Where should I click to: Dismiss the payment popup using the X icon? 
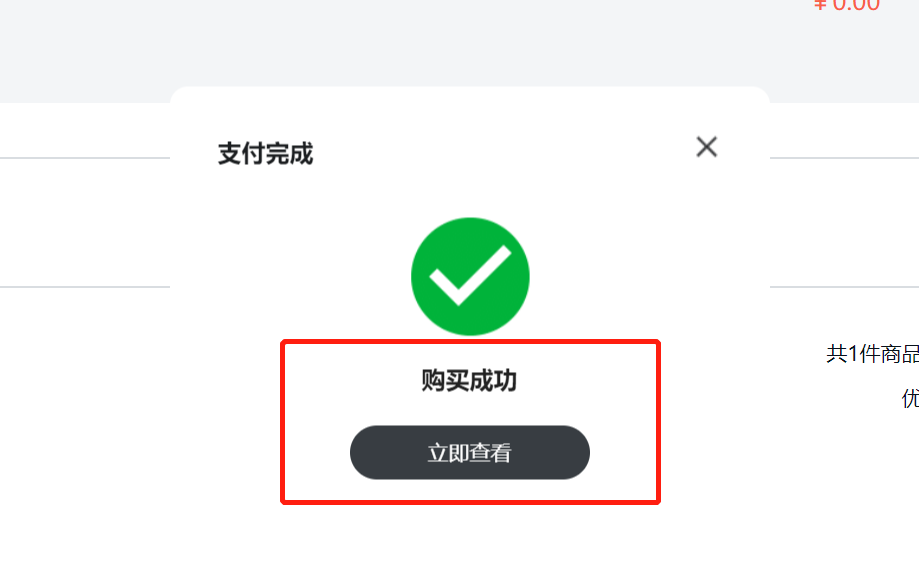pyautogui.click(x=706, y=147)
